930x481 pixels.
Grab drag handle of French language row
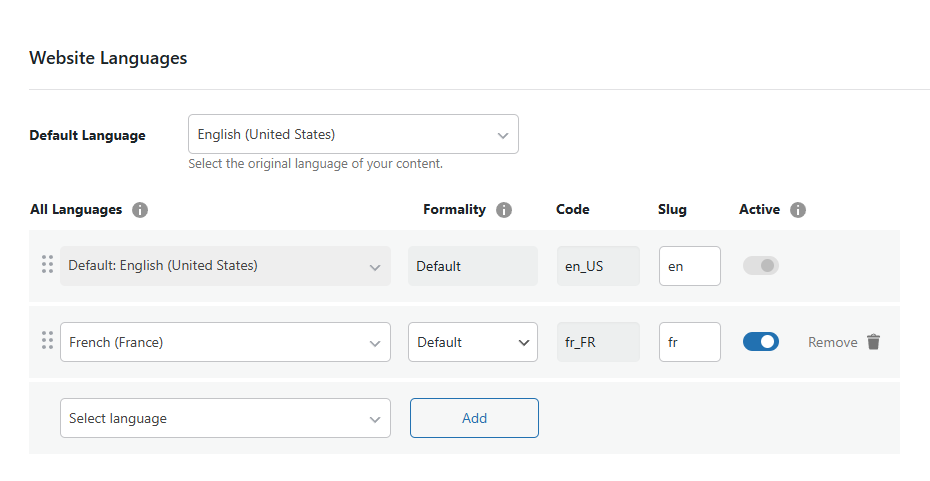[x=47, y=341]
